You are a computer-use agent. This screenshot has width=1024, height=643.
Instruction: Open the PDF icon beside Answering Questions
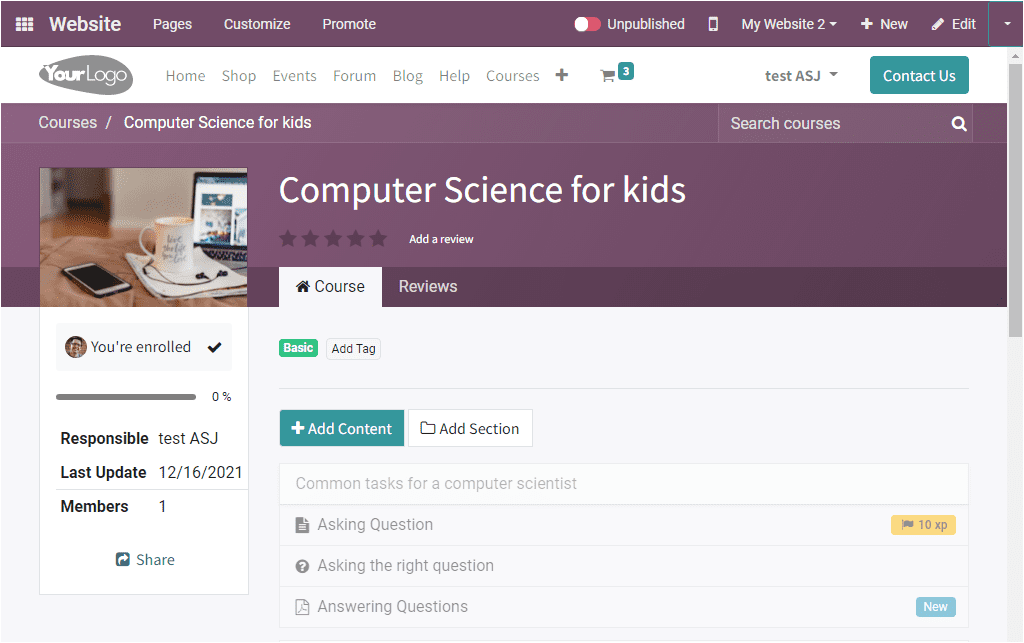point(302,606)
